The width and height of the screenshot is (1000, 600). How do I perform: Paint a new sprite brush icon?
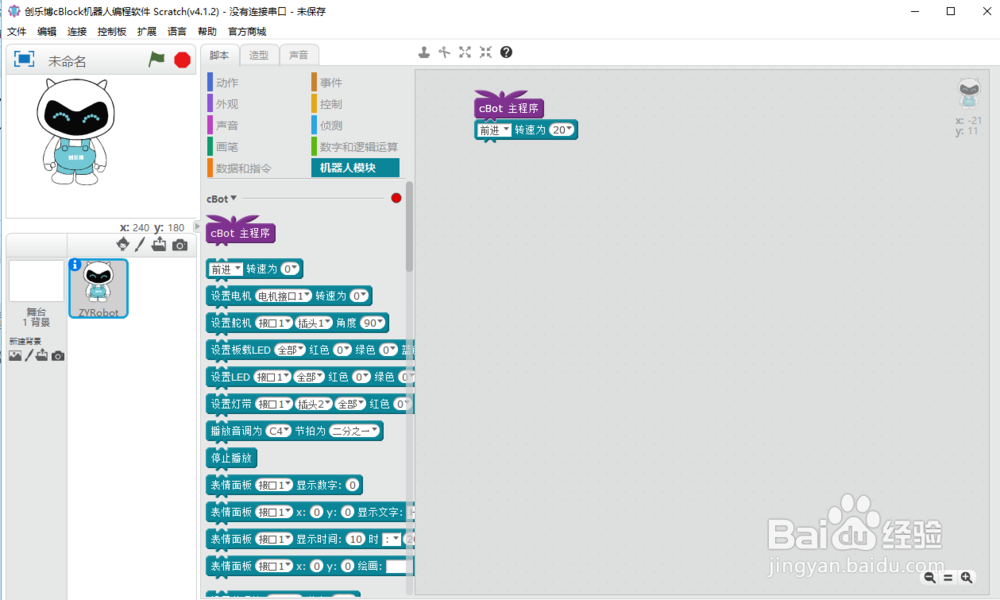[140, 244]
